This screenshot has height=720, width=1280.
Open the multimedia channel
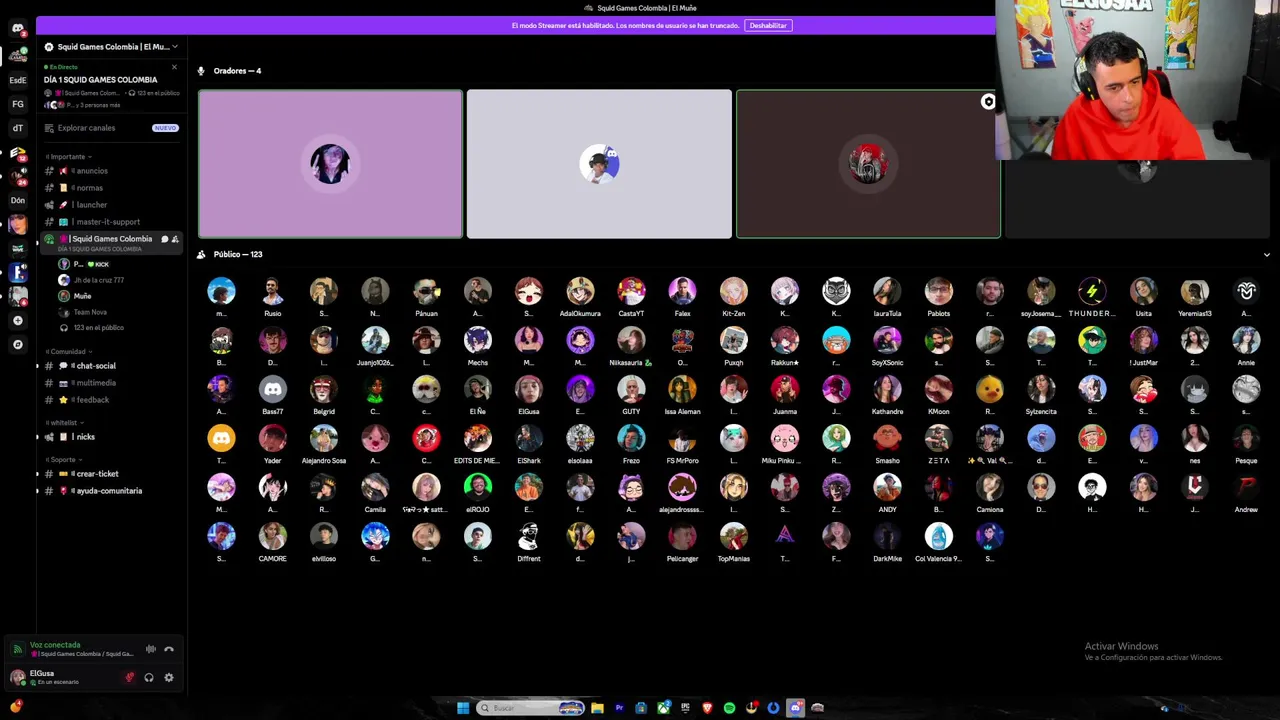[111, 383]
